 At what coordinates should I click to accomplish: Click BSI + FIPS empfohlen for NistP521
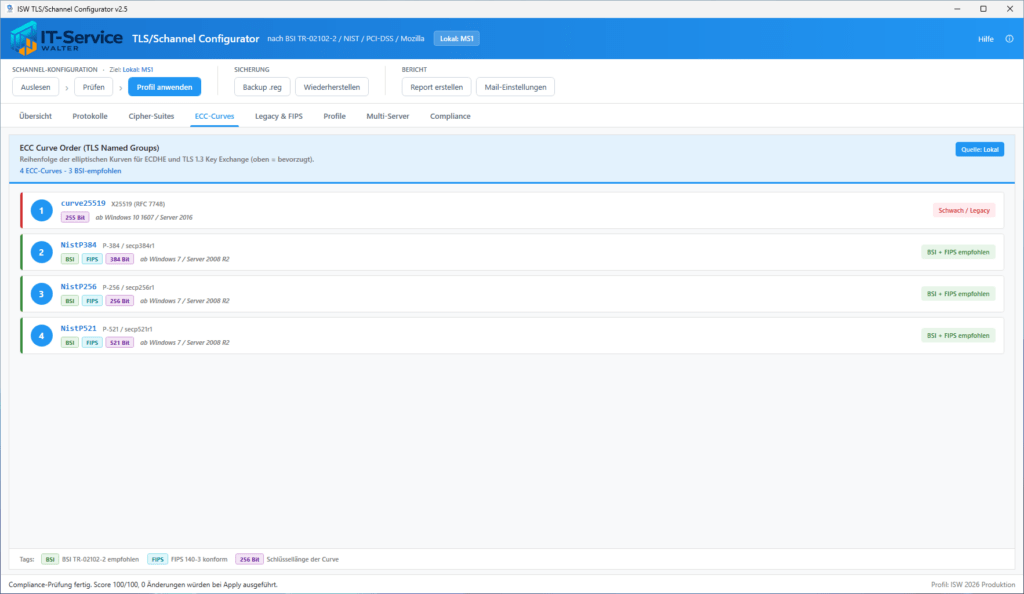tap(958, 336)
